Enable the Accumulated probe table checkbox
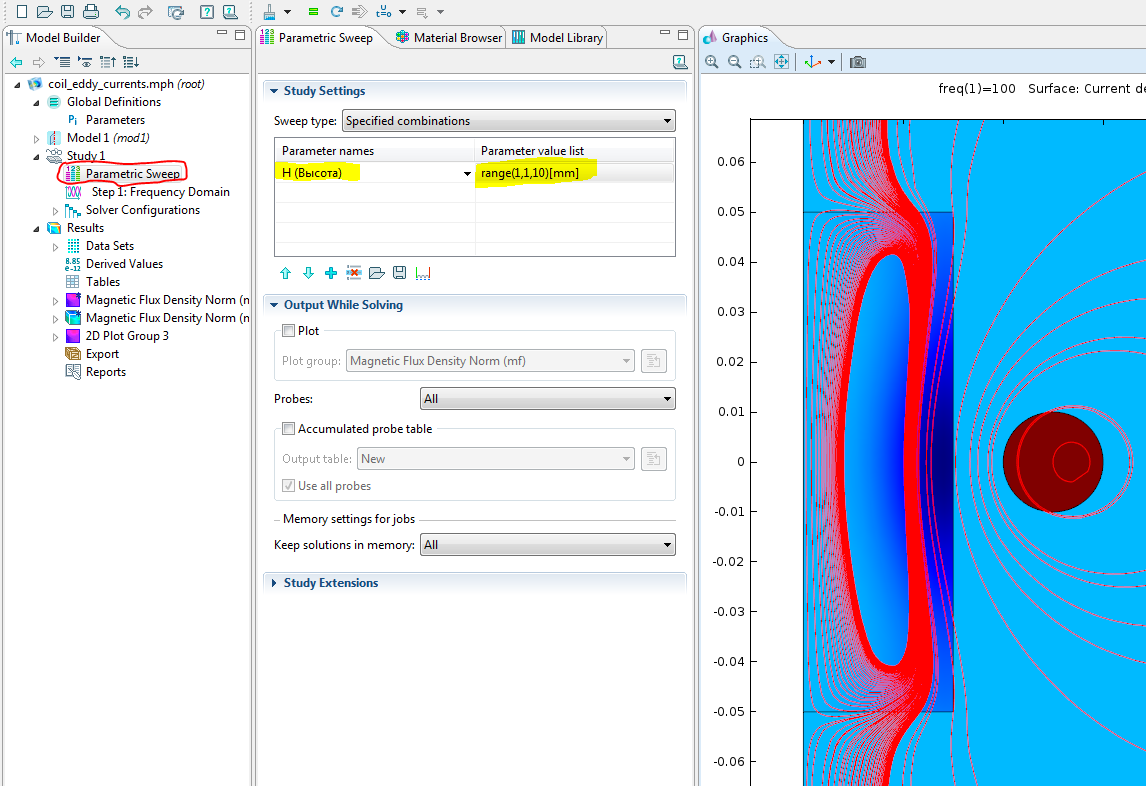This screenshot has height=786, width=1146. tap(289, 428)
